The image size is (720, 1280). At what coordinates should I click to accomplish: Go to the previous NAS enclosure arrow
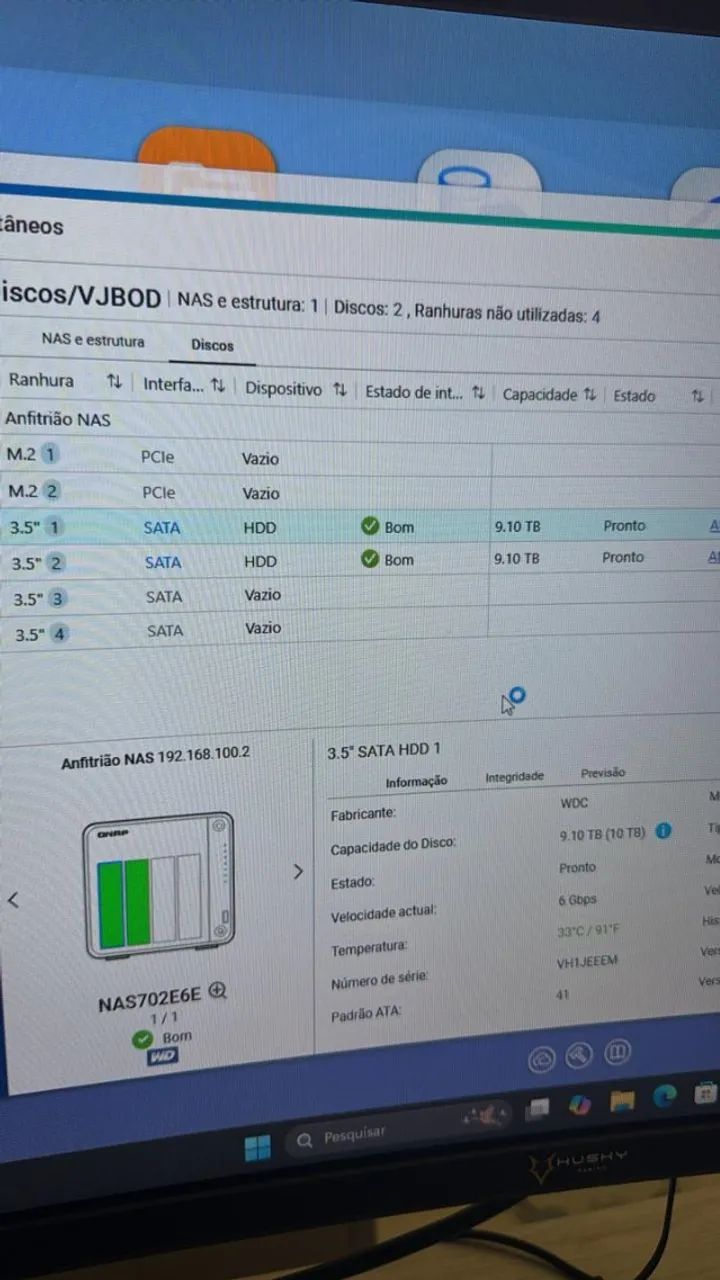13,899
